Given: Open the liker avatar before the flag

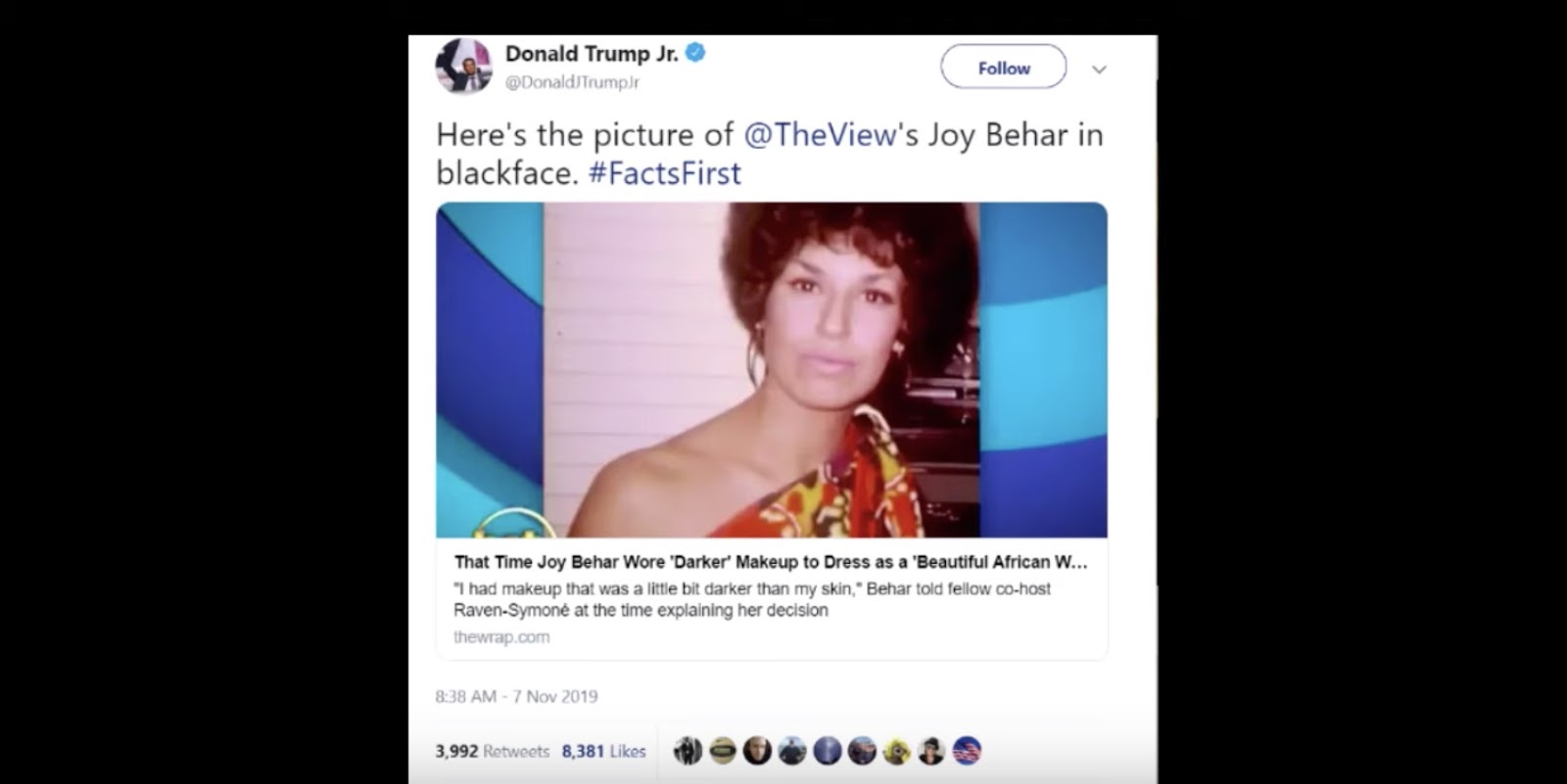Looking at the screenshot, I should [x=931, y=751].
